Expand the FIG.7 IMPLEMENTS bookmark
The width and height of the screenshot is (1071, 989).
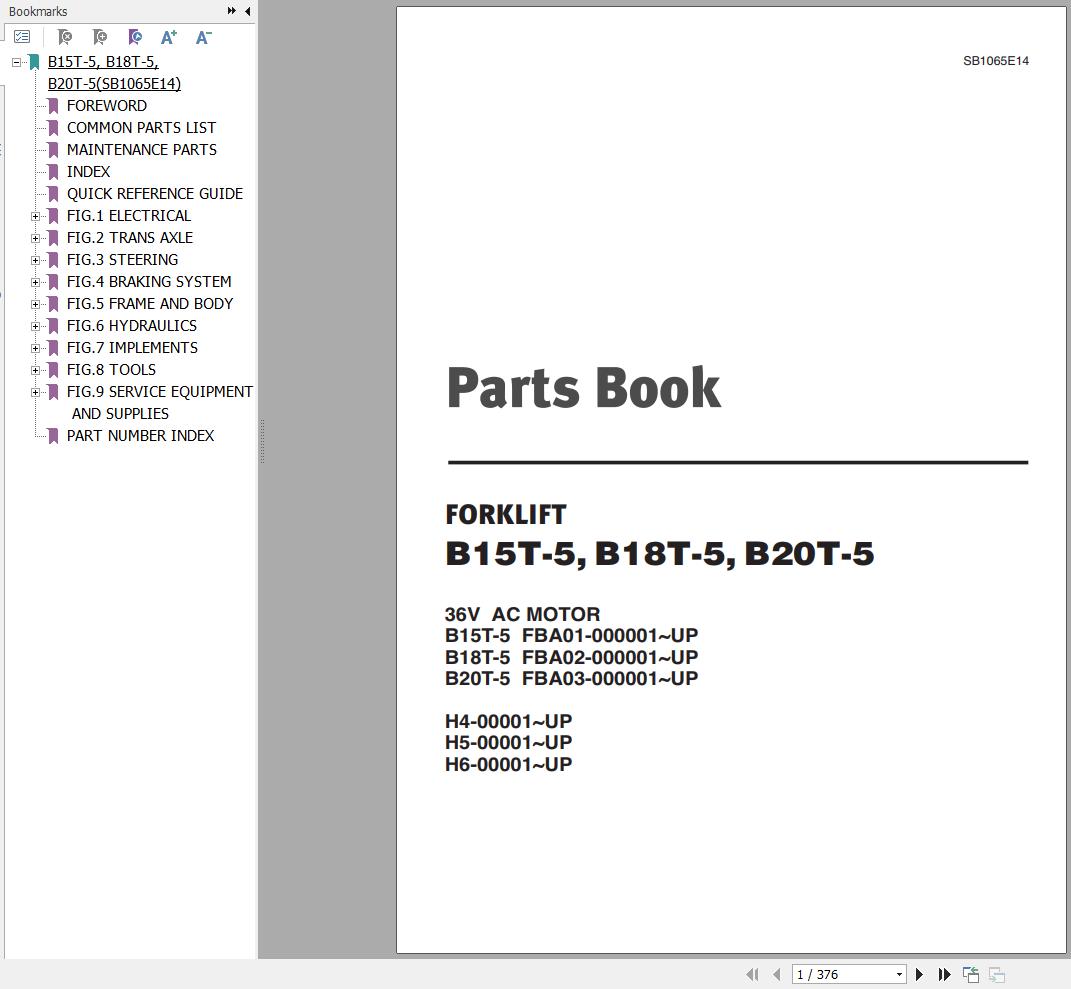[x=36, y=348]
